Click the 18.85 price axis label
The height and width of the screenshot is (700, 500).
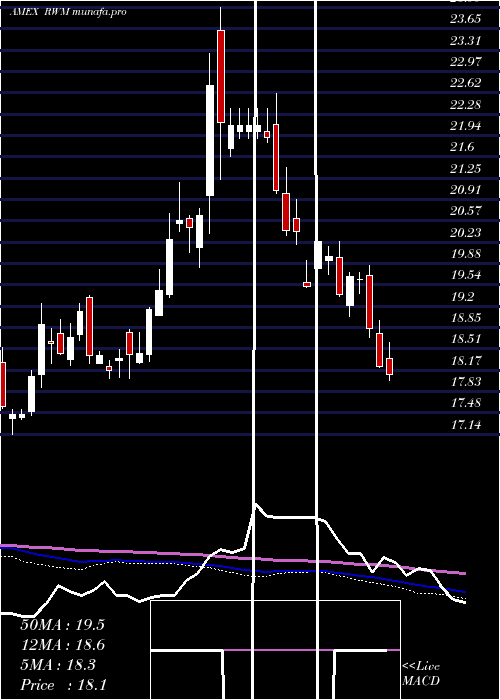[466, 317]
